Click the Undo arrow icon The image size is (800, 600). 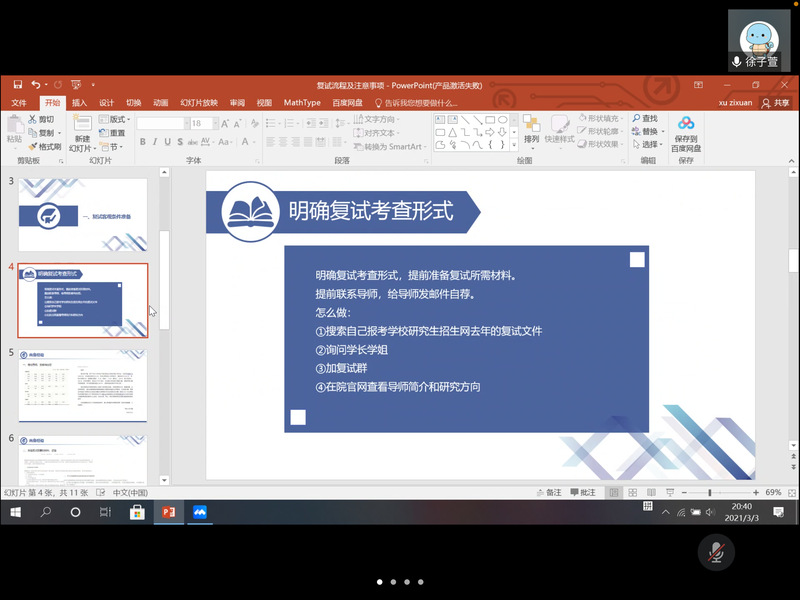click(x=36, y=85)
